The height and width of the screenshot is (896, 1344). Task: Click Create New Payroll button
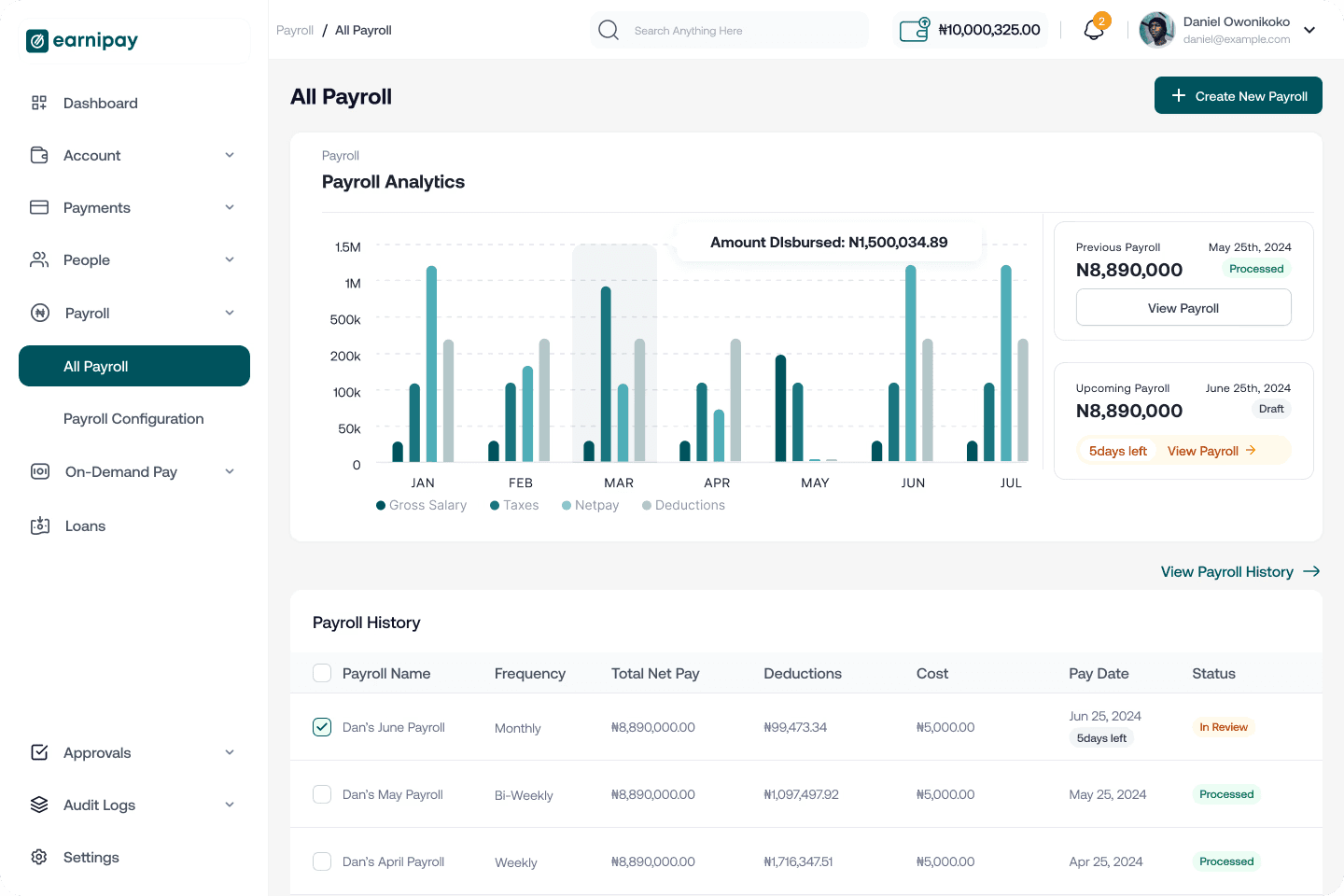[x=1239, y=95]
